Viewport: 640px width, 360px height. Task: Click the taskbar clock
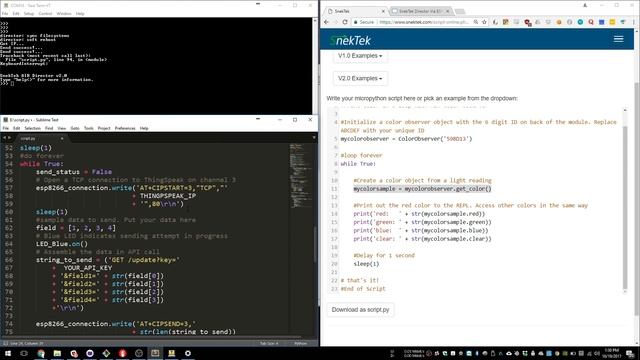(x=611, y=353)
